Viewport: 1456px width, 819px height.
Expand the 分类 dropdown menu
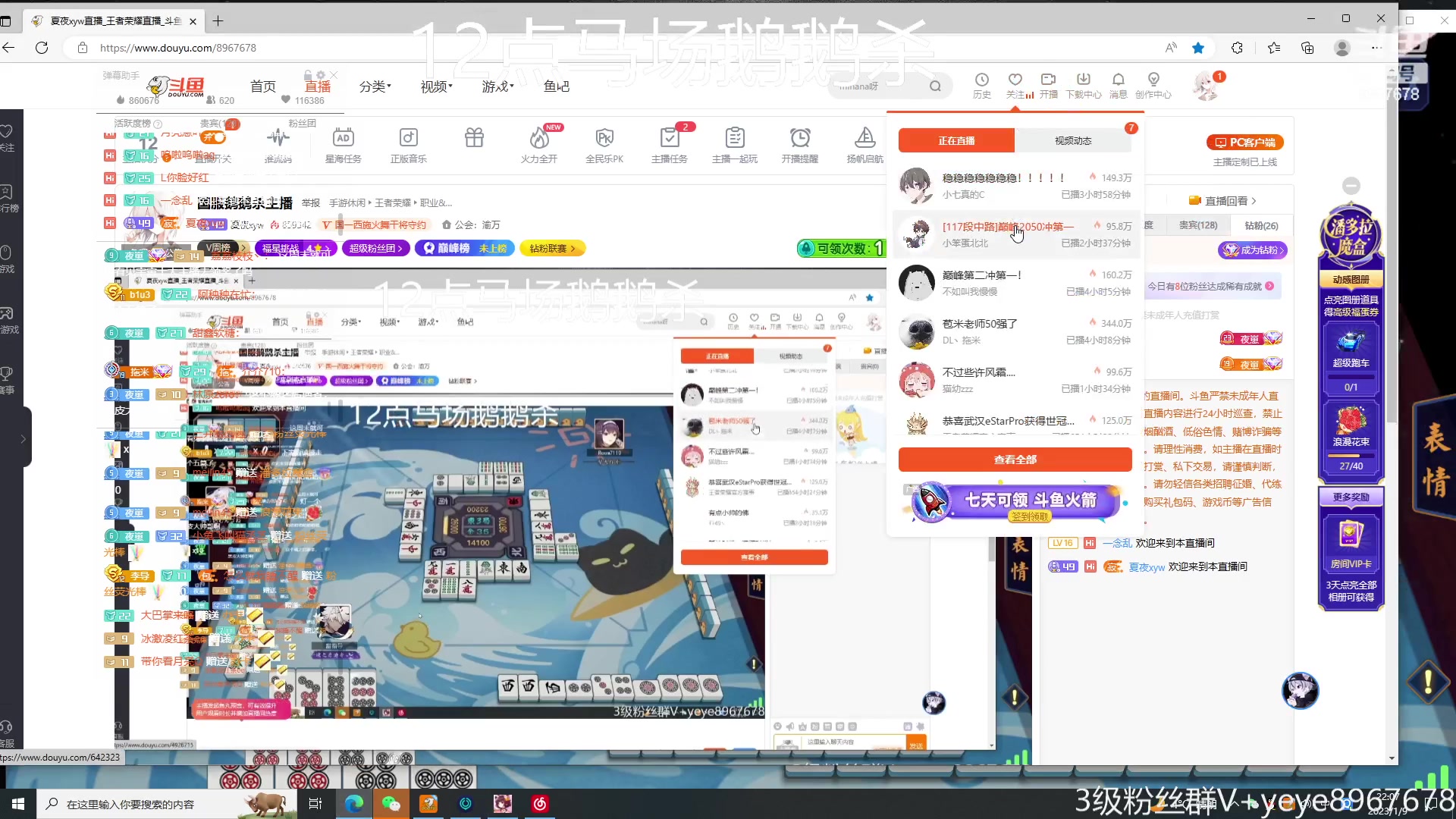coord(375,86)
